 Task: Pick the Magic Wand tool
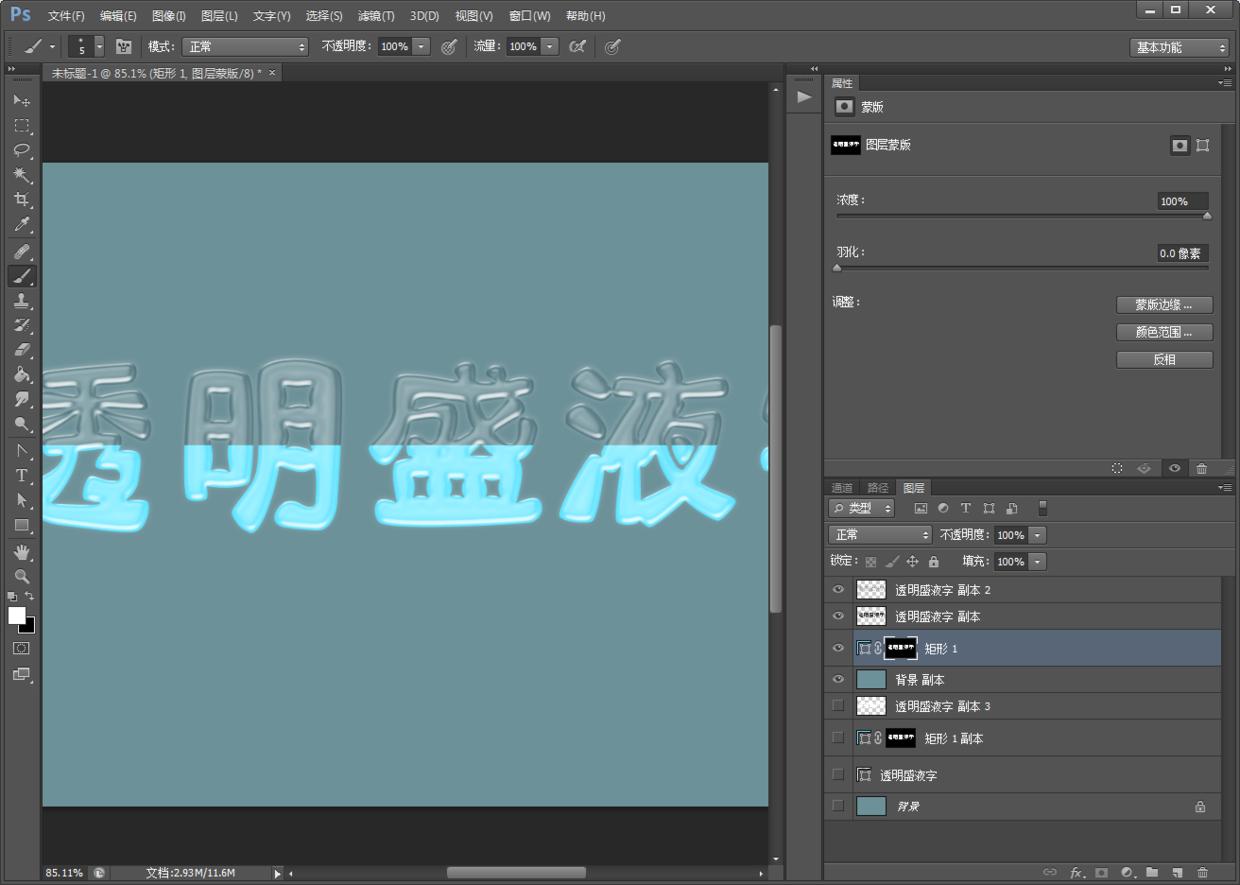[x=21, y=175]
